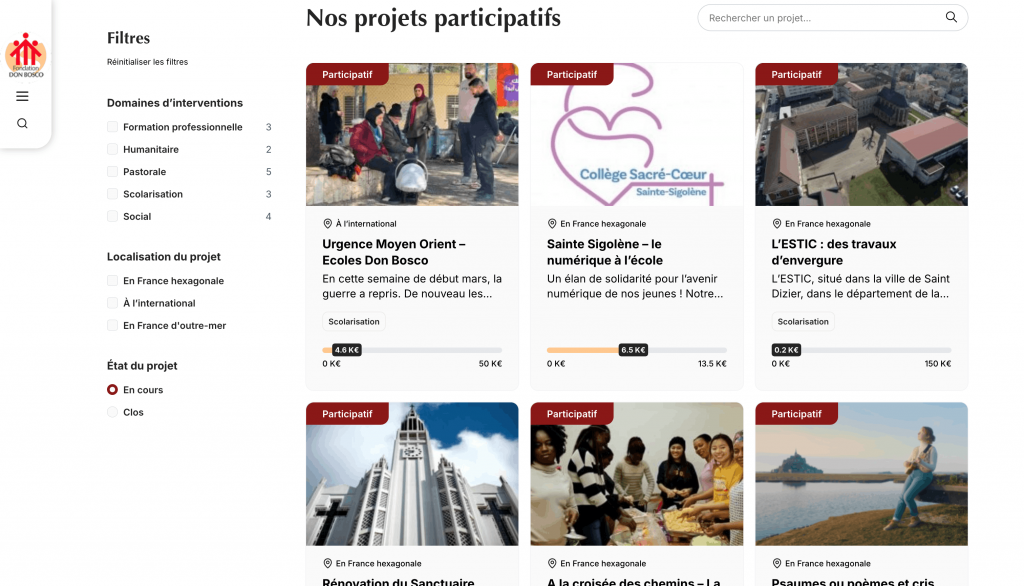This screenshot has width=1024, height=586.
Task: Click location pin on L'ESTIC card
Action: pyautogui.click(x=776, y=223)
